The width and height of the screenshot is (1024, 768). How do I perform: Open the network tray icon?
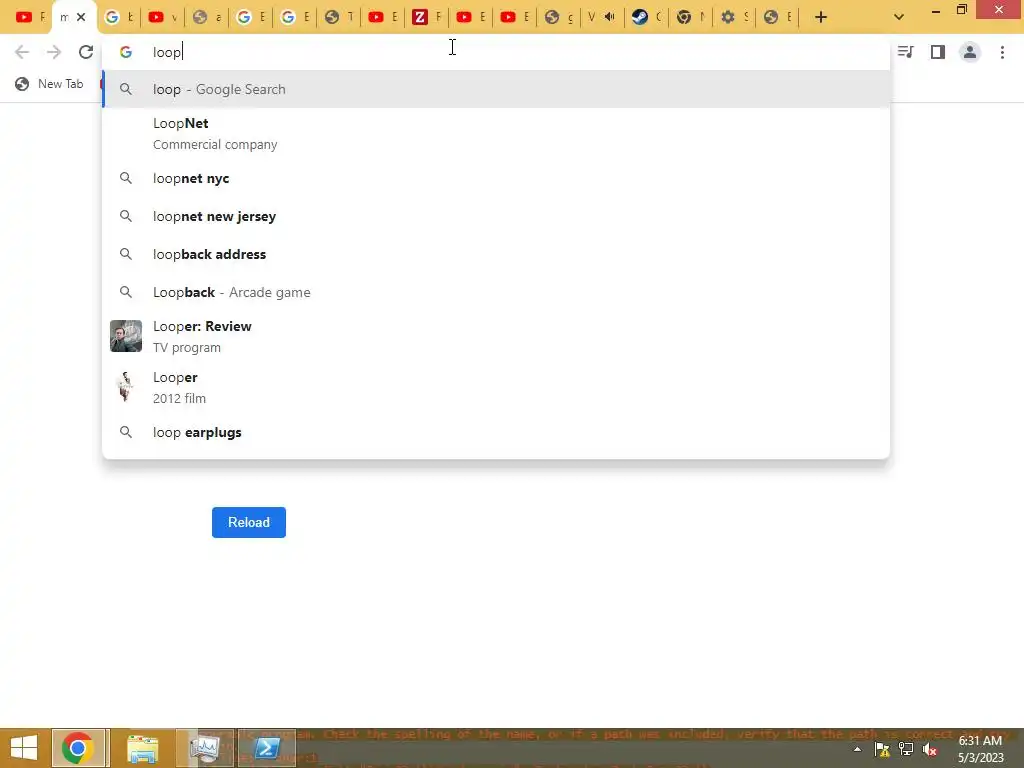click(906, 749)
